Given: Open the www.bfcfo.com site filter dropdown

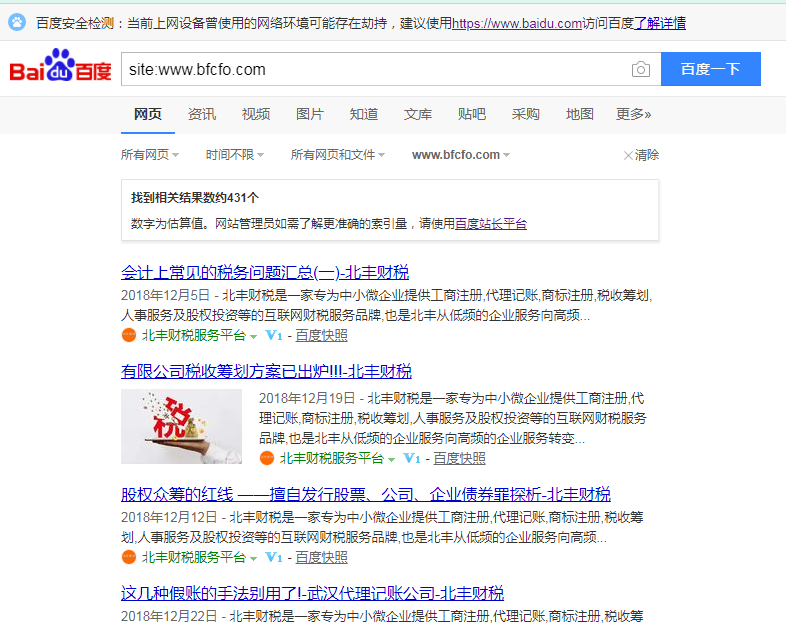Looking at the screenshot, I should (x=461, y=155).
